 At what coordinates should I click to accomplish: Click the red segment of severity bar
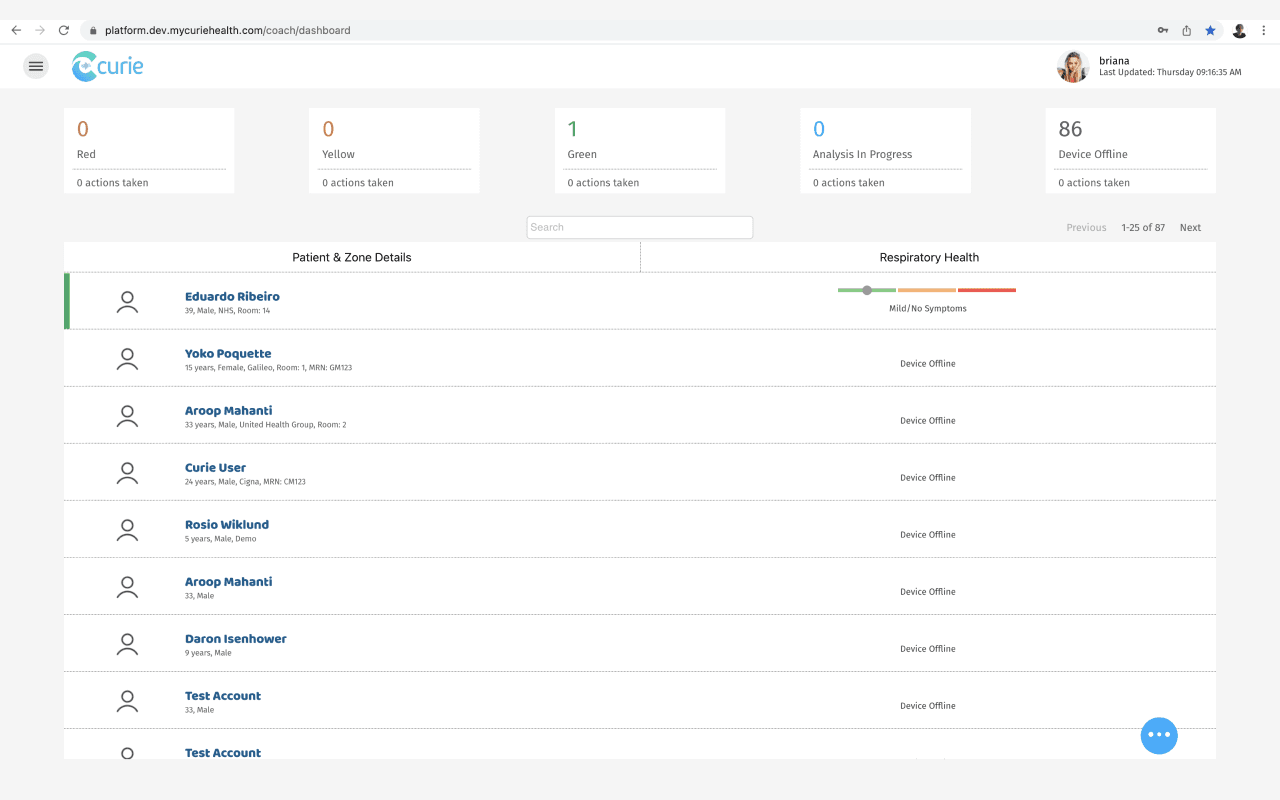pyautogui.click(x=987, y=290)
